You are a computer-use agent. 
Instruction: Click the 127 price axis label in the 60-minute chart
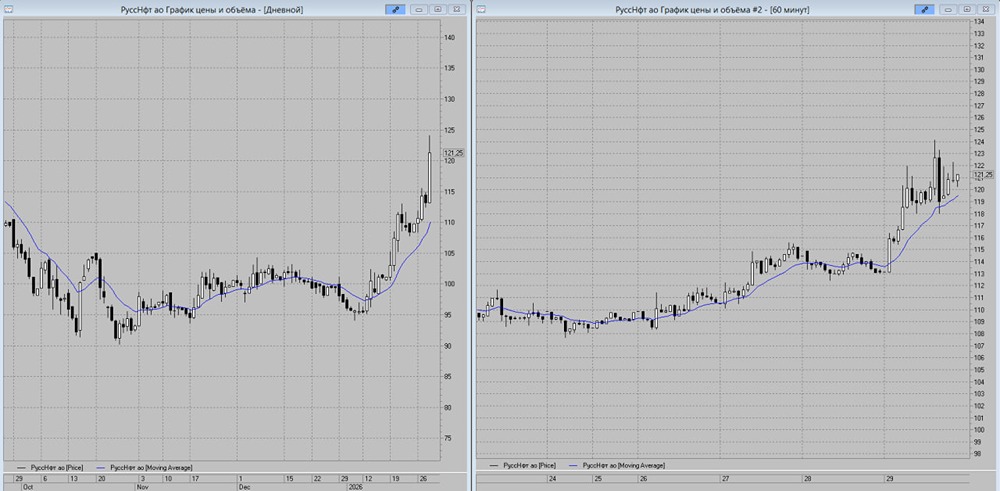click(981, 106)
